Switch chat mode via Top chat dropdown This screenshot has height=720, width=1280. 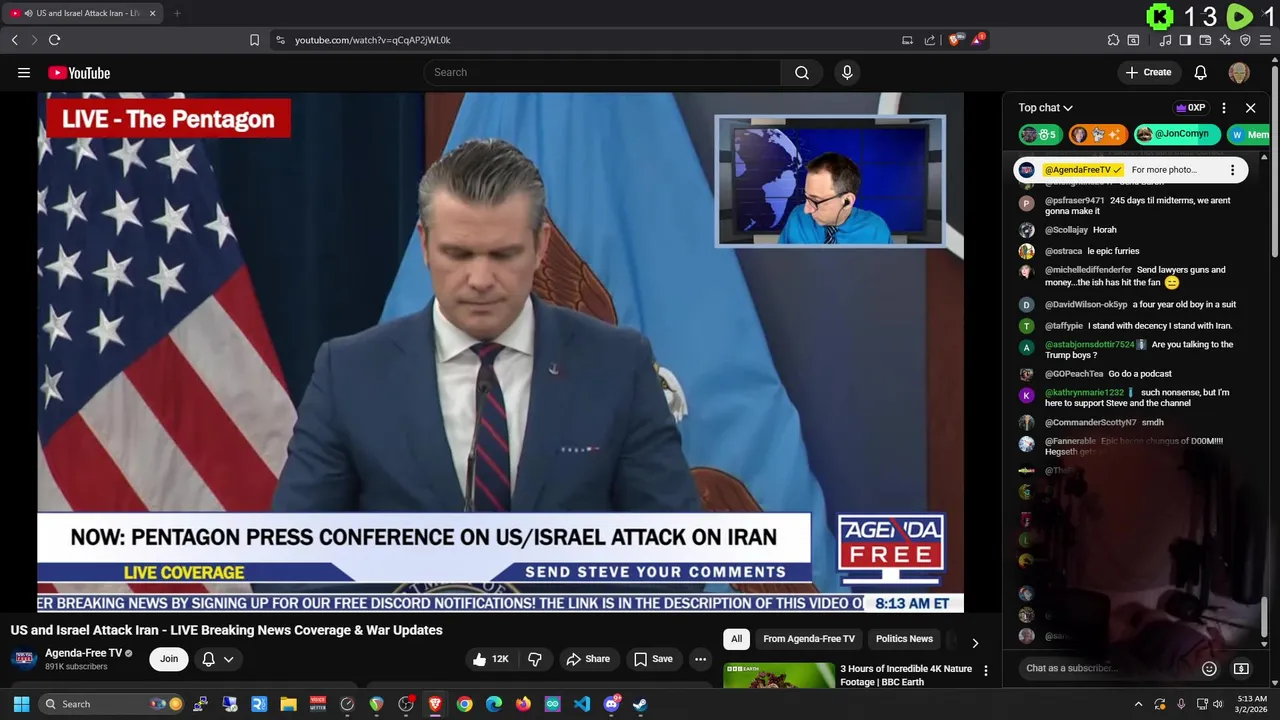point(1045,108)
